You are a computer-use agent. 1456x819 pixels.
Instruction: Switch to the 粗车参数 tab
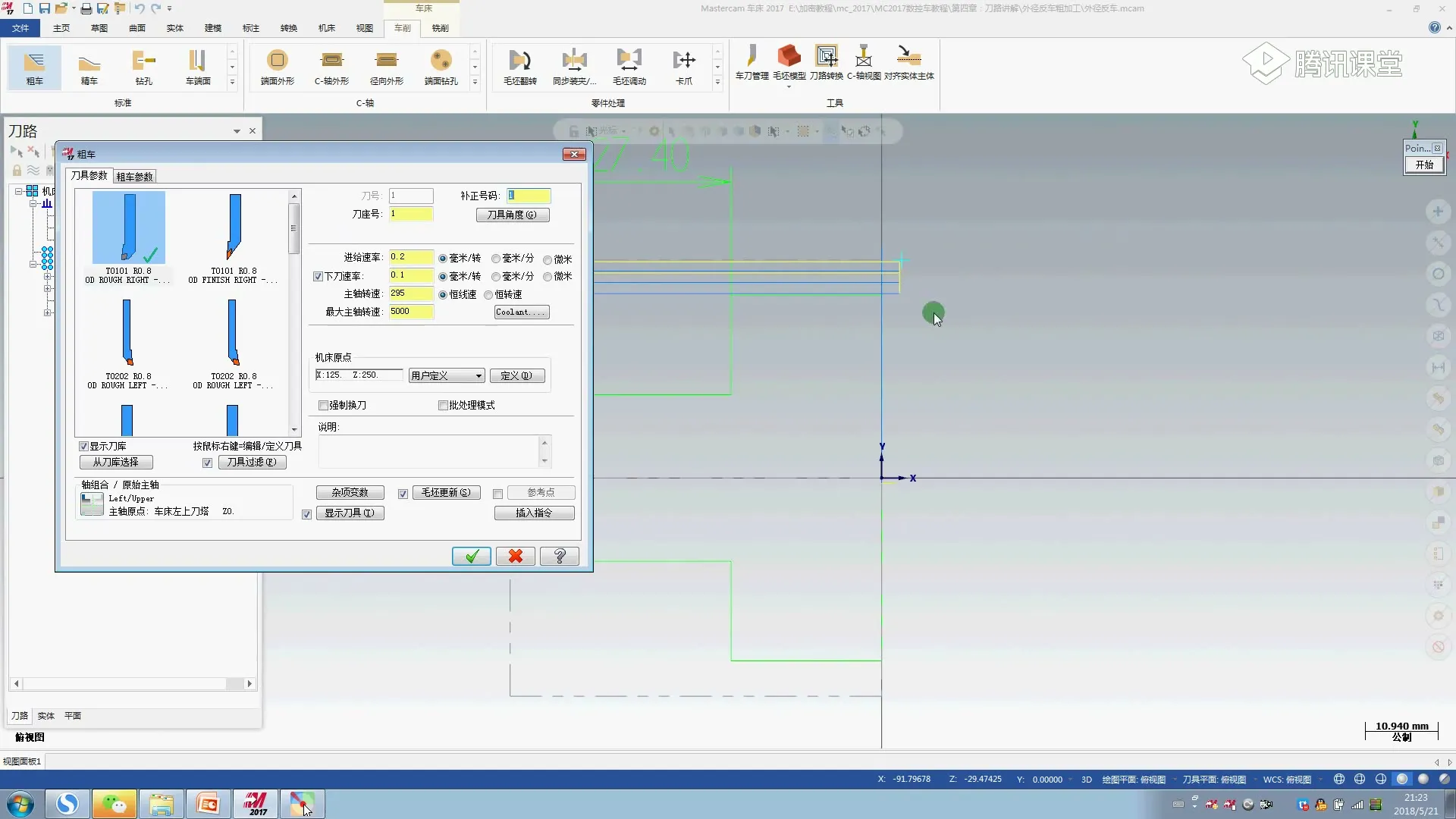click(134, 177)
